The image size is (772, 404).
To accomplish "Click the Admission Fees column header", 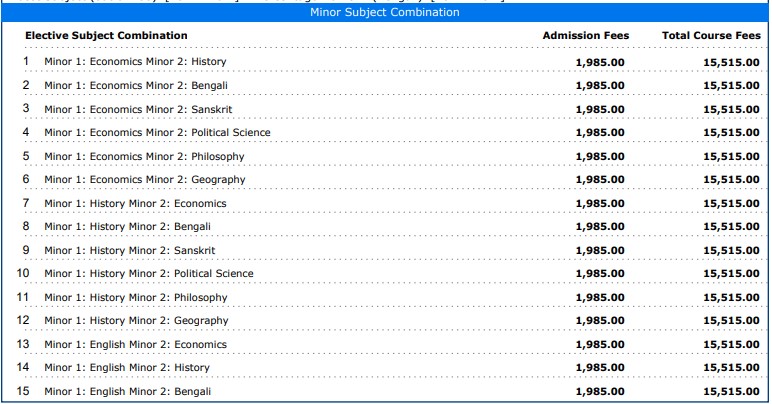I will [585, 36].
